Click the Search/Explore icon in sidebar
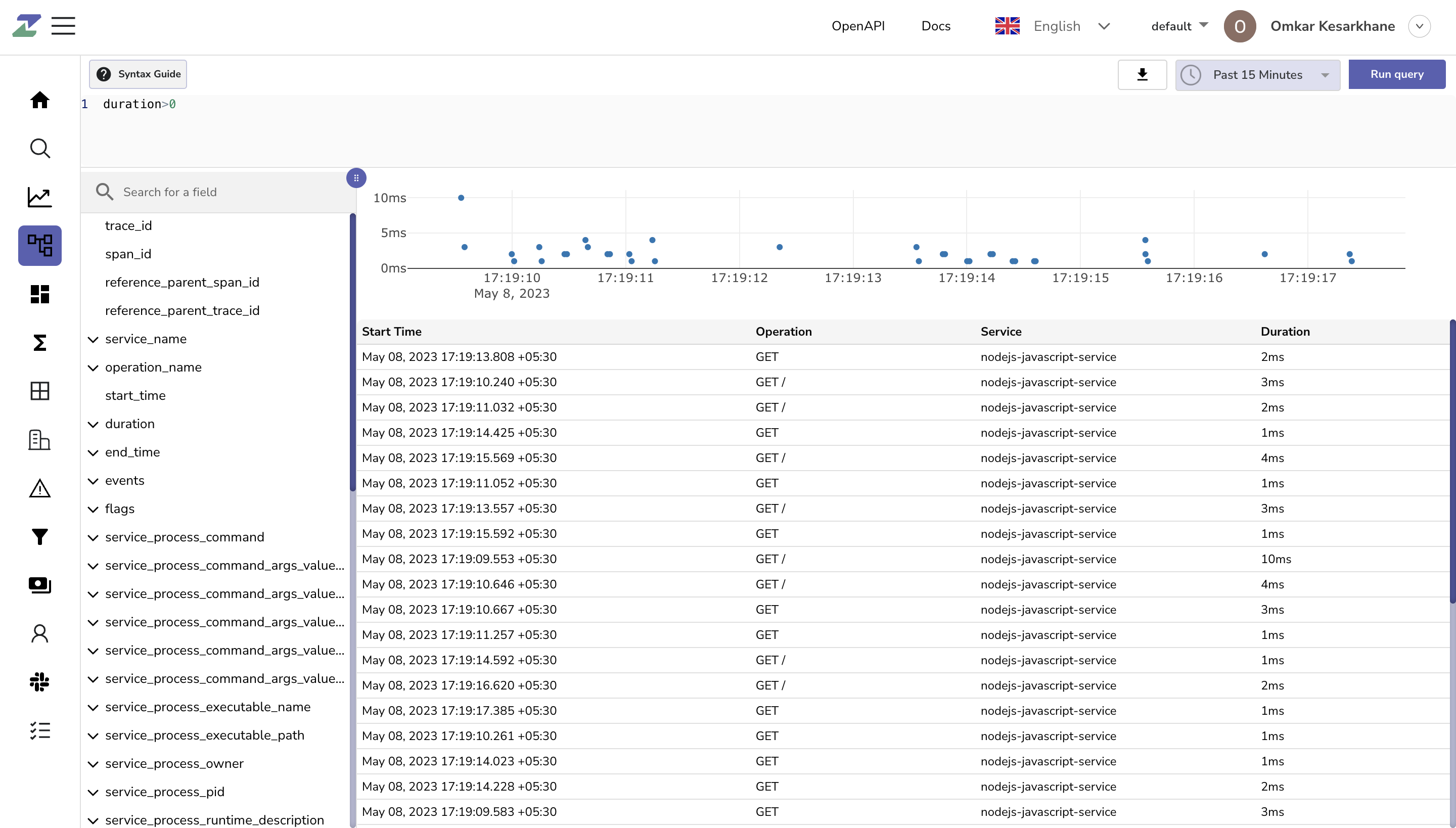Image resolution: width=1456 pixels, height=828 pixels. [x=40, y=148]
